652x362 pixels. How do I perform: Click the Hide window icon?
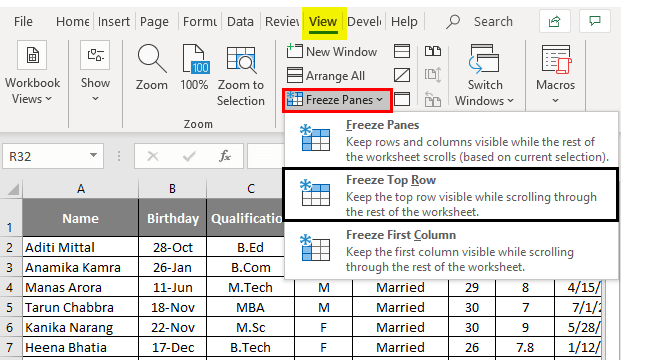click(402, 76)
